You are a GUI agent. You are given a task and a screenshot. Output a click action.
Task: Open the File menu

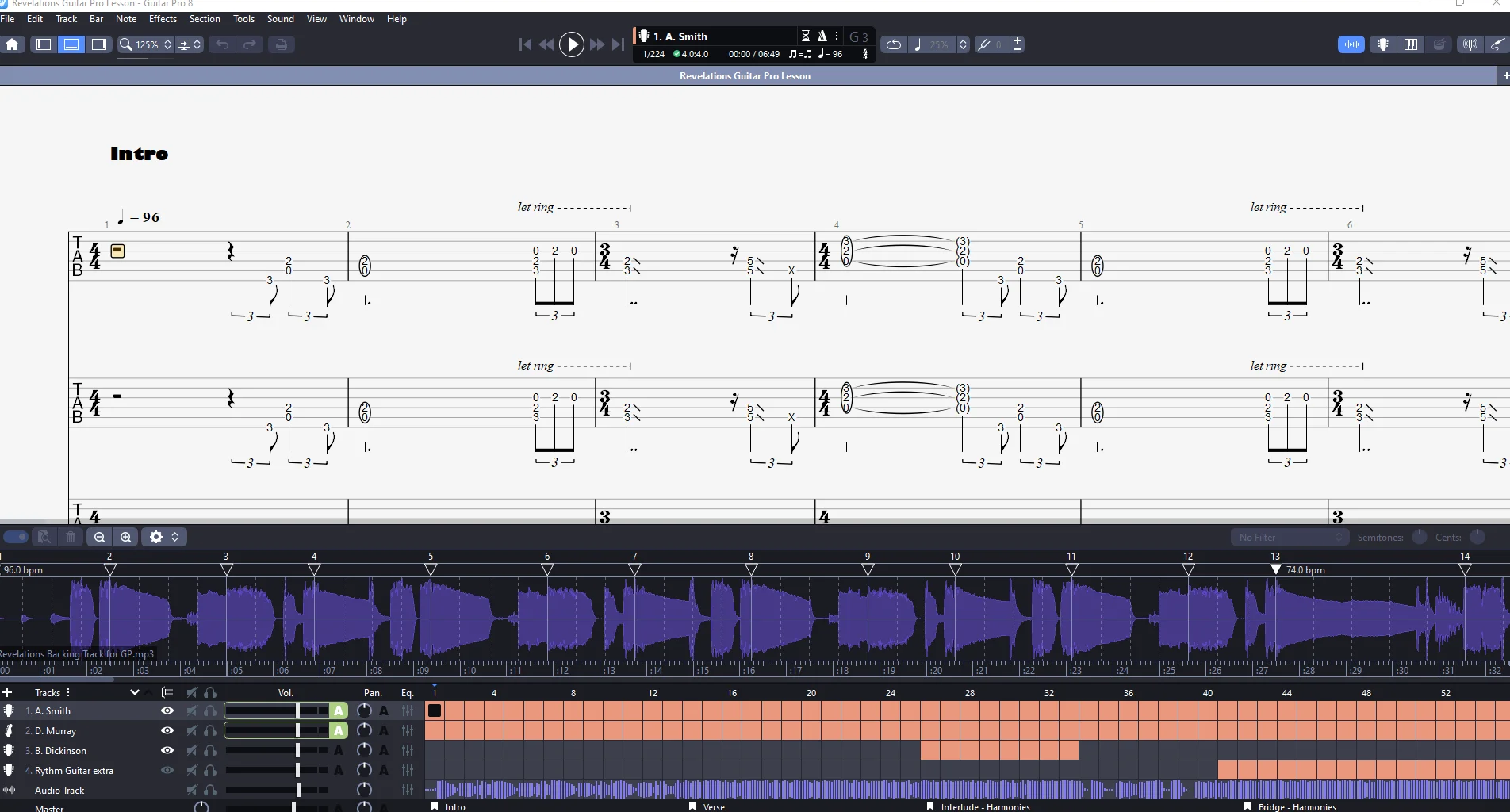pyautogui.click(x=8, y=19)
